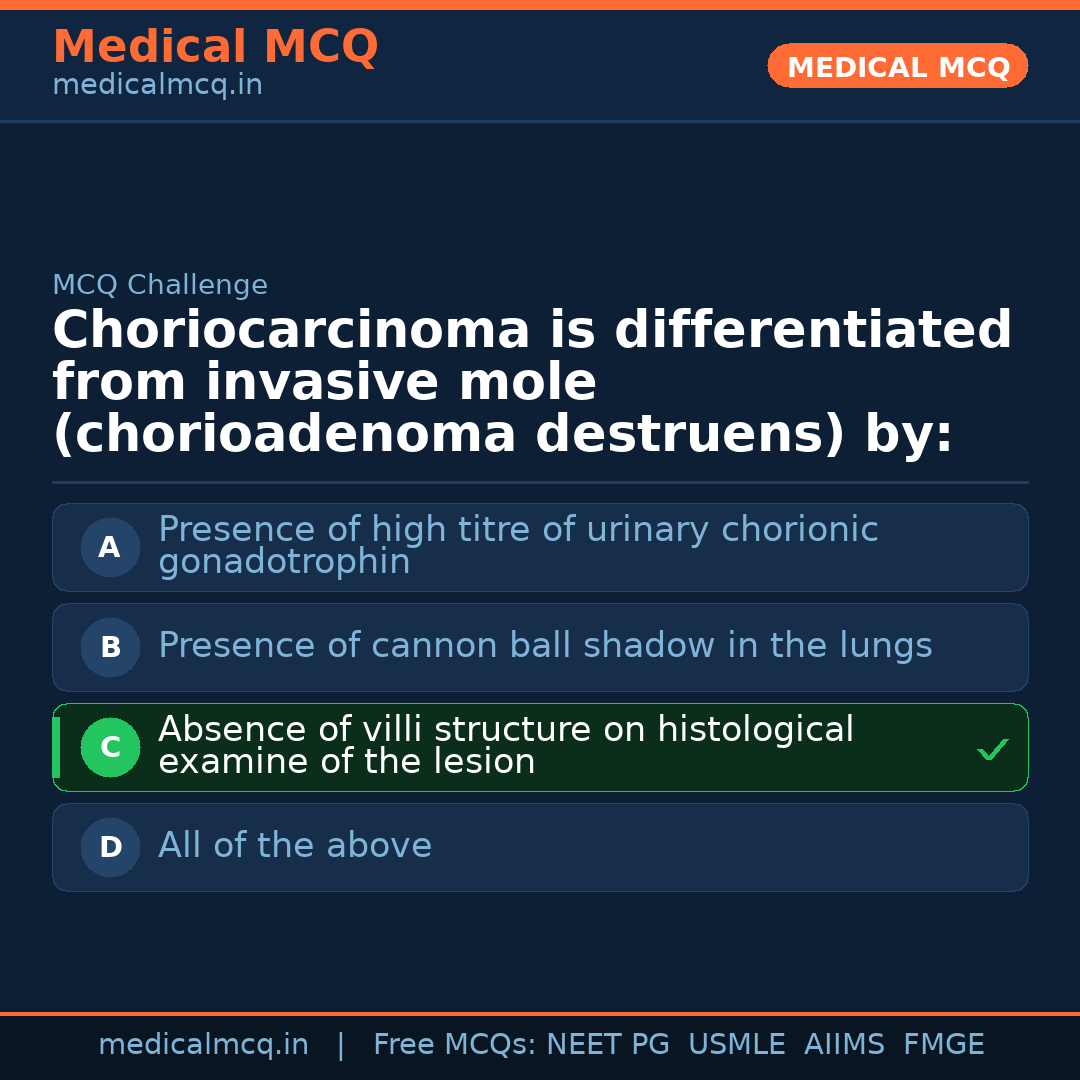1080x1080 pixels.
Task: Choose the absence of villi structure answer text
Action: point(506,746)
